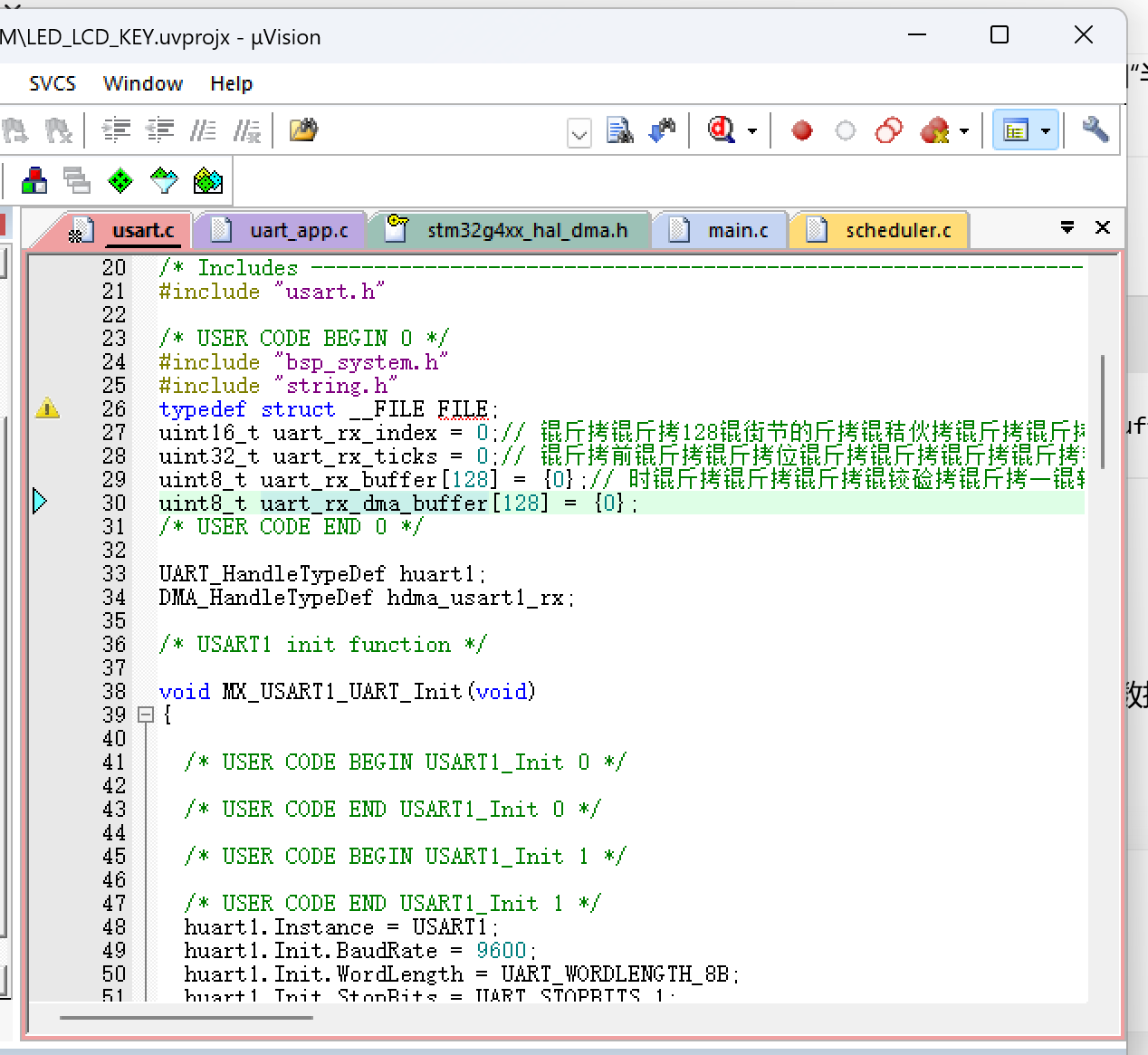Screen dimensions: 1148x1055
Task: Click the editor horizontal scrollbar
Action: 187,1018
